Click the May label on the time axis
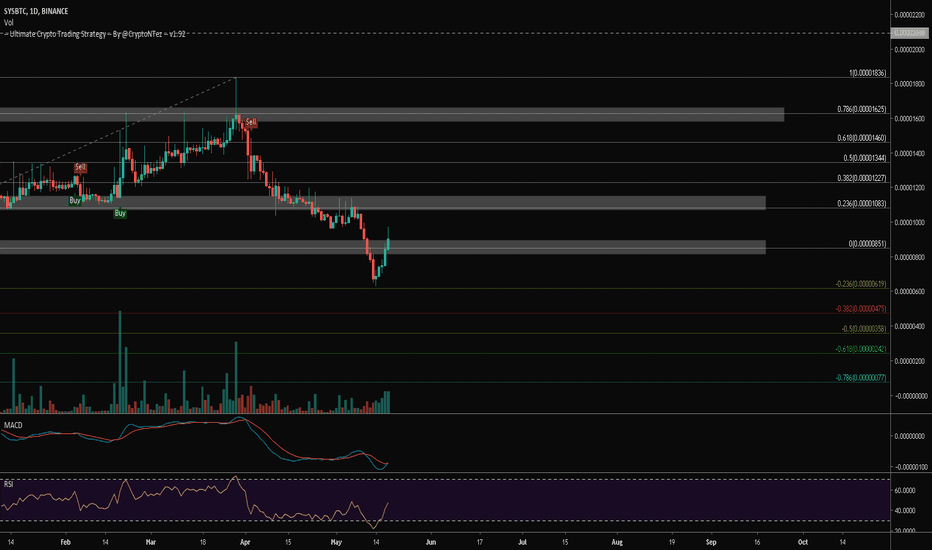Viewport: 932px width, 550px height. coord(336,542)
